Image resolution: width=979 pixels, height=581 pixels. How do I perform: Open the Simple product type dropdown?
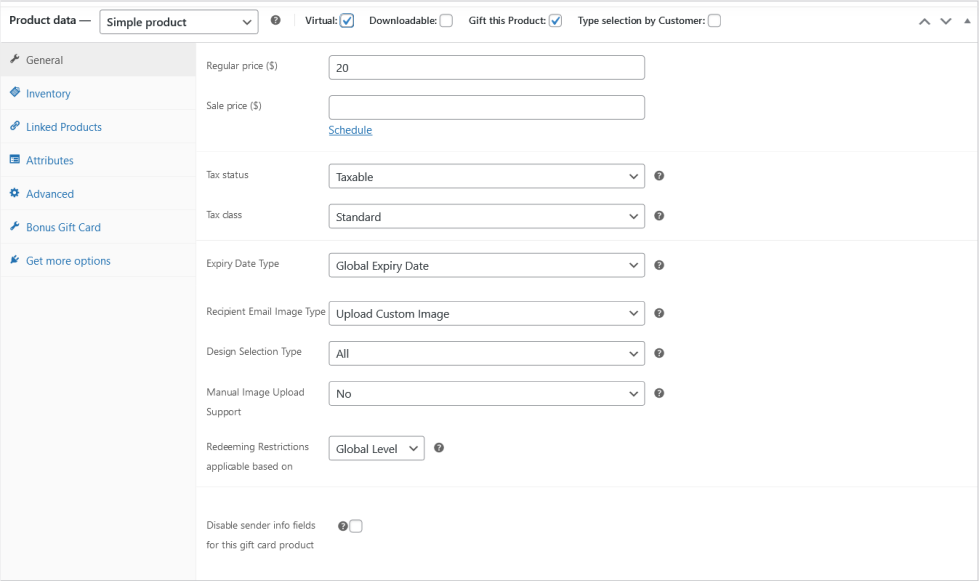tap(179, 22)
